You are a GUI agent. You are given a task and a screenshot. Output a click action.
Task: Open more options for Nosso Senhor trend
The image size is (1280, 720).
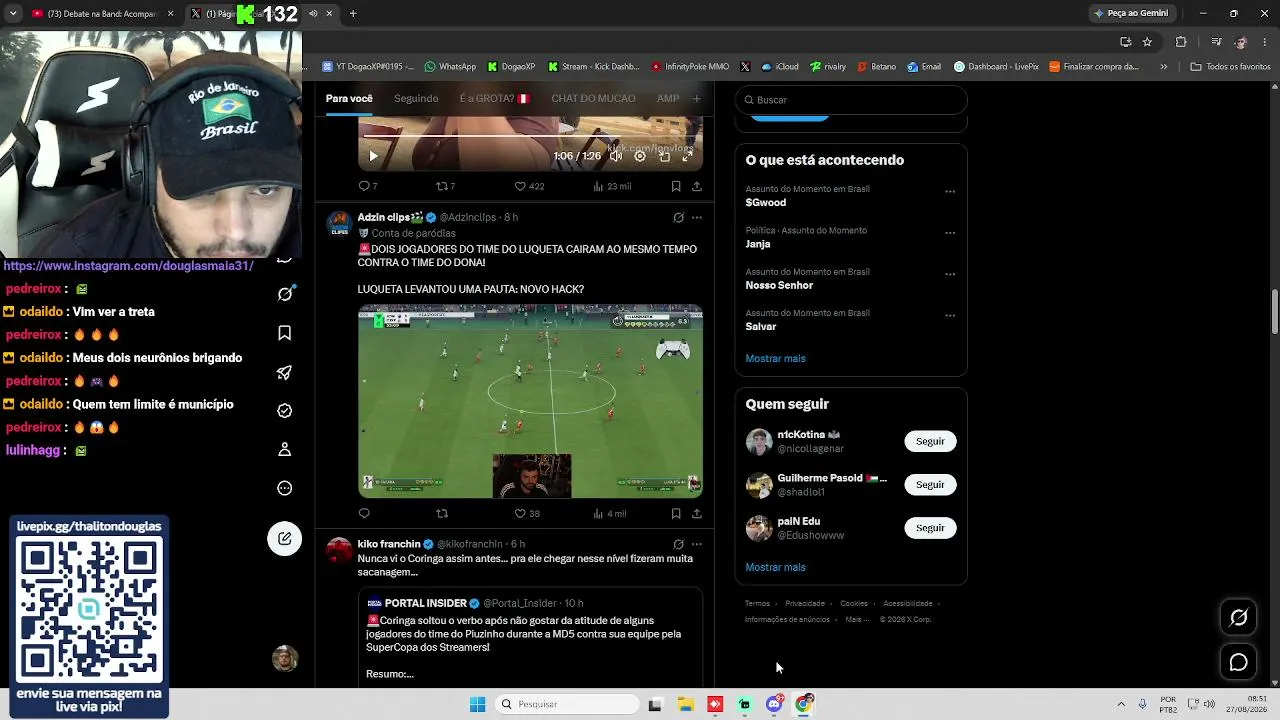pos(950,275)
